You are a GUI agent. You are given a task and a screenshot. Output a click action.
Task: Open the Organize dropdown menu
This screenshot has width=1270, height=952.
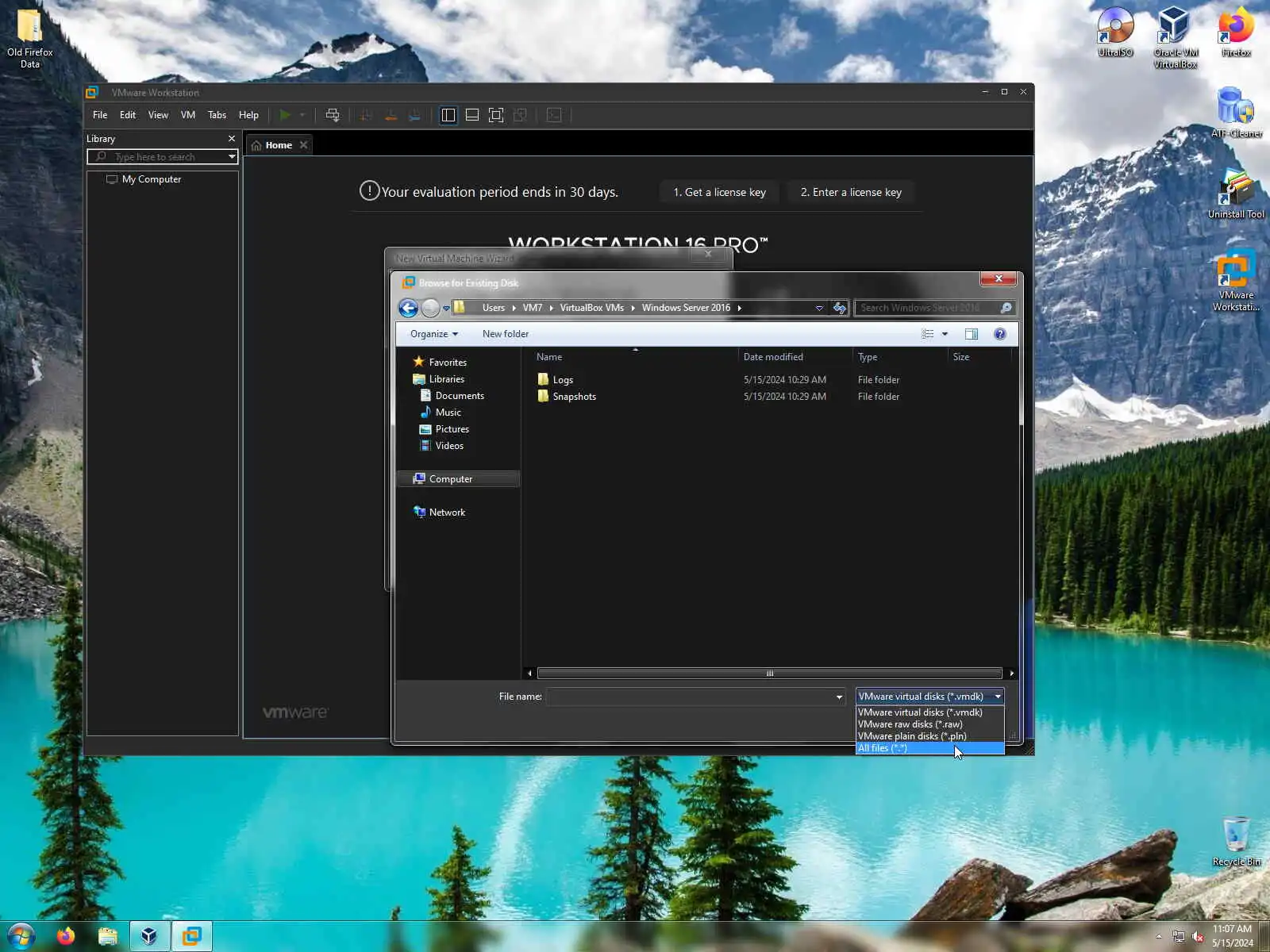(434, 334)
